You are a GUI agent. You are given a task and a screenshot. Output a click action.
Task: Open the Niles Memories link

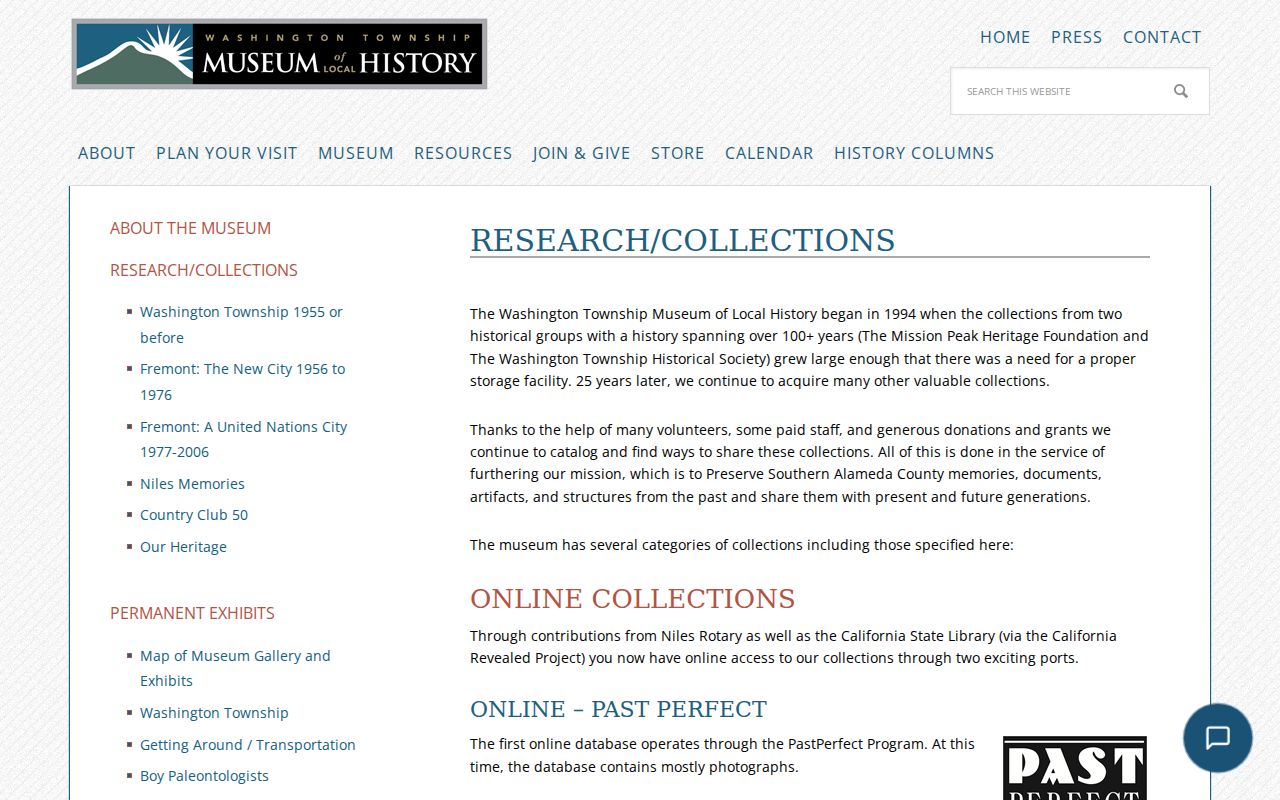pyautogui.click(x=192, y=484)
